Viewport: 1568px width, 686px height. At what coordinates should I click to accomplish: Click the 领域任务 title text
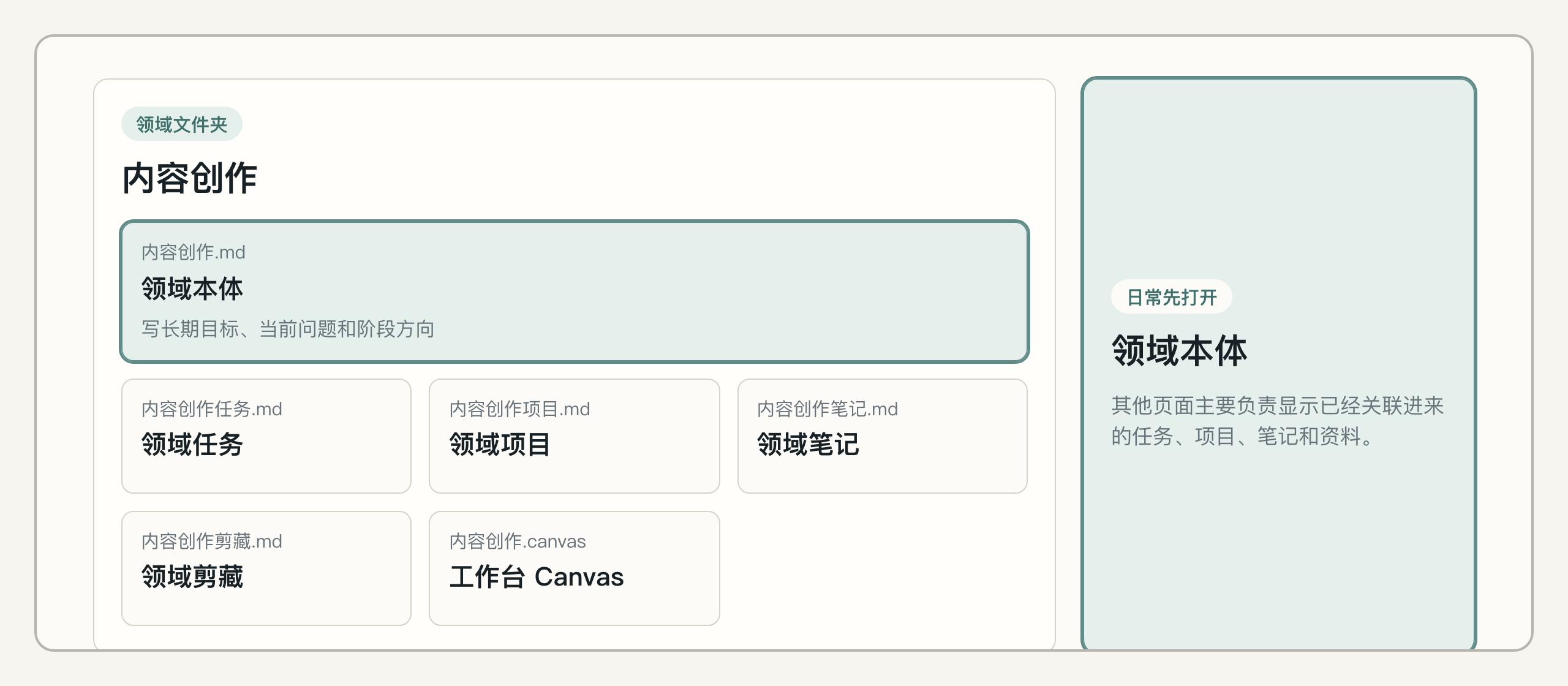192,445
